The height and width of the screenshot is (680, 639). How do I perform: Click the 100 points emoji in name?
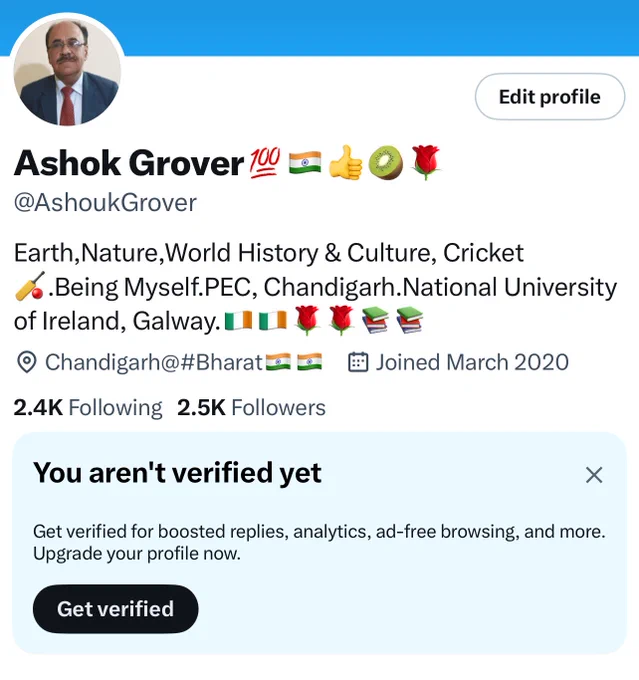(265, 163)
